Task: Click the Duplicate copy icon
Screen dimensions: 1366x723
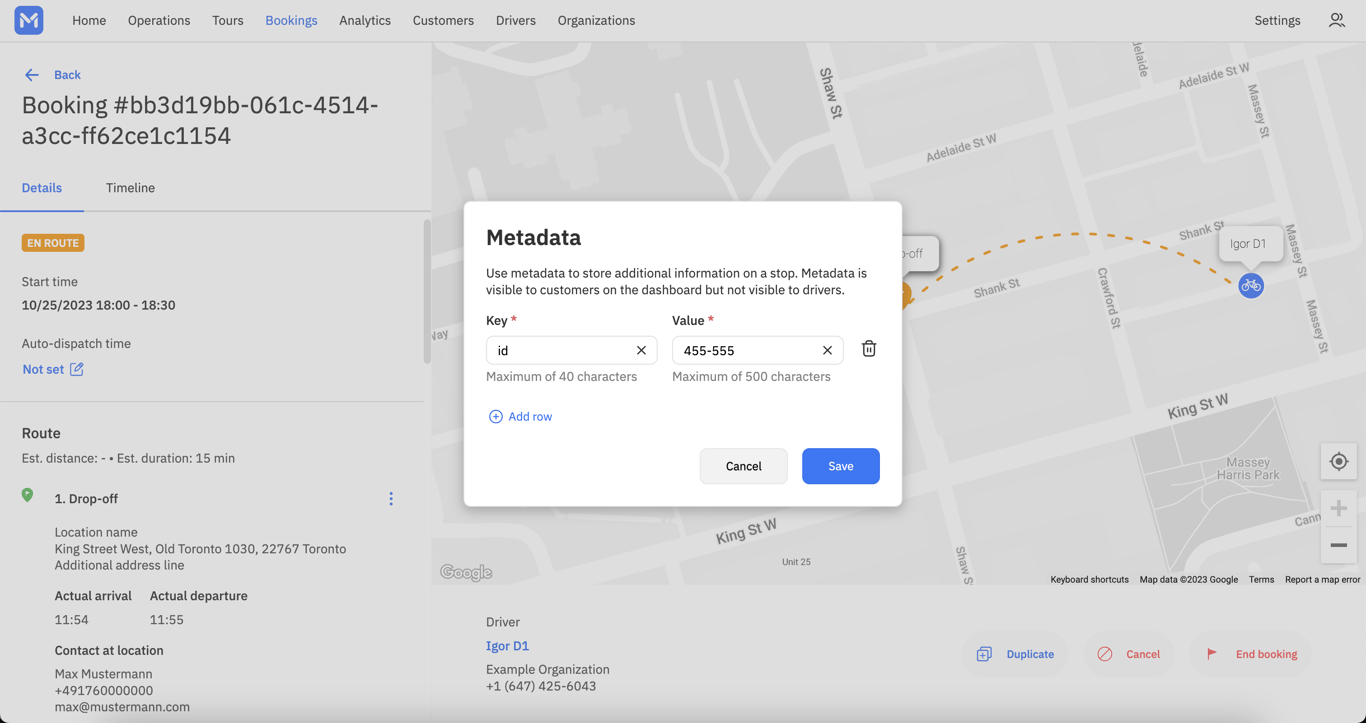Action: tap(984, 654)
